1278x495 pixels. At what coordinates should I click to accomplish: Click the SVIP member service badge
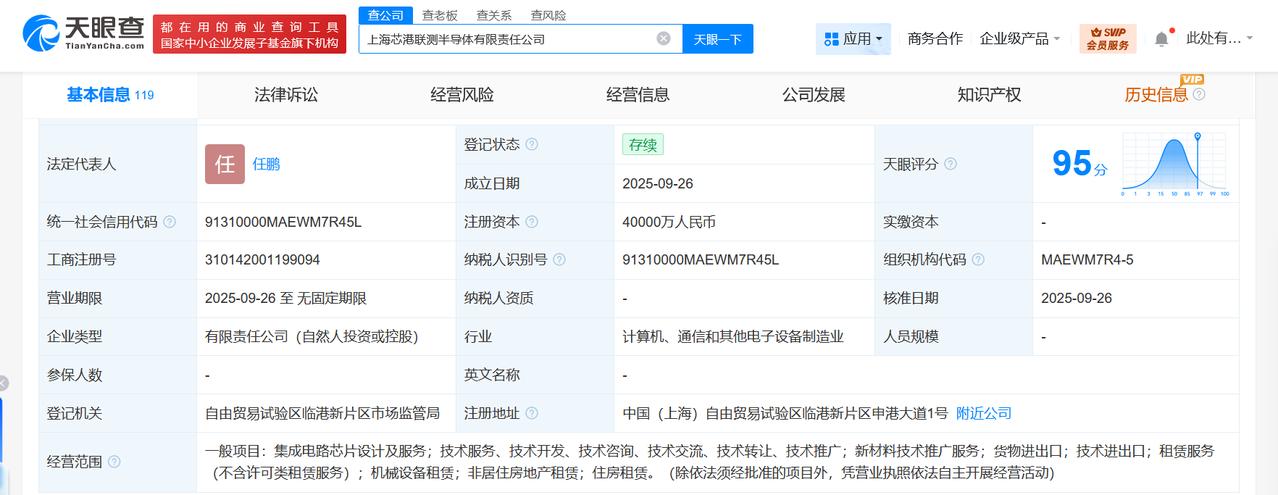pyautogui.click(x=1107, y=39)
